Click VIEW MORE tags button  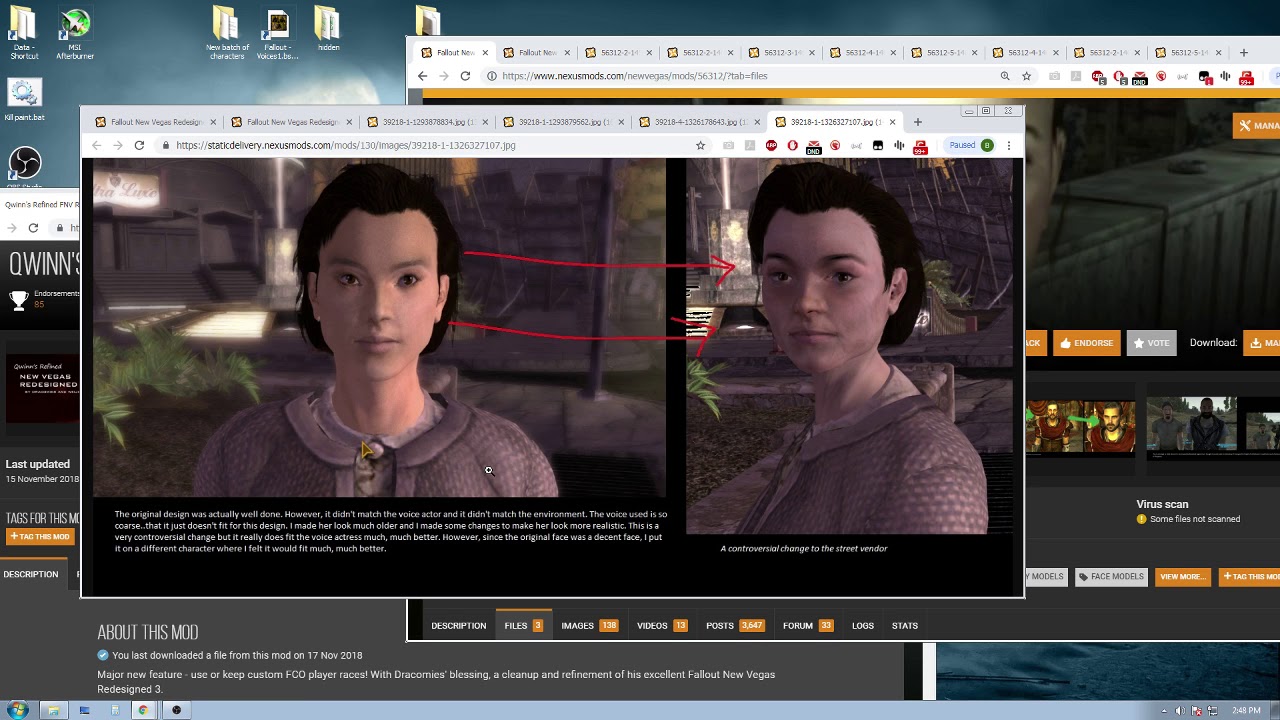click(1181, 577)
